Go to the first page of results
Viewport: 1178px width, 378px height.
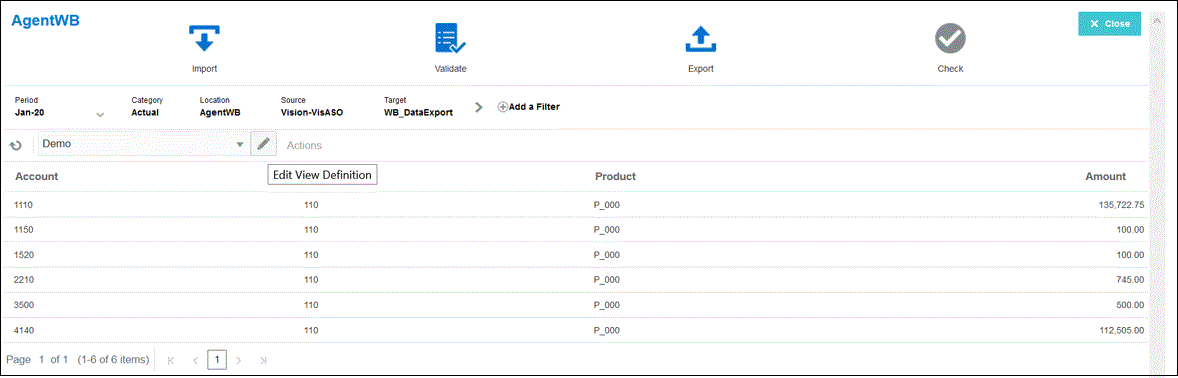171,361
